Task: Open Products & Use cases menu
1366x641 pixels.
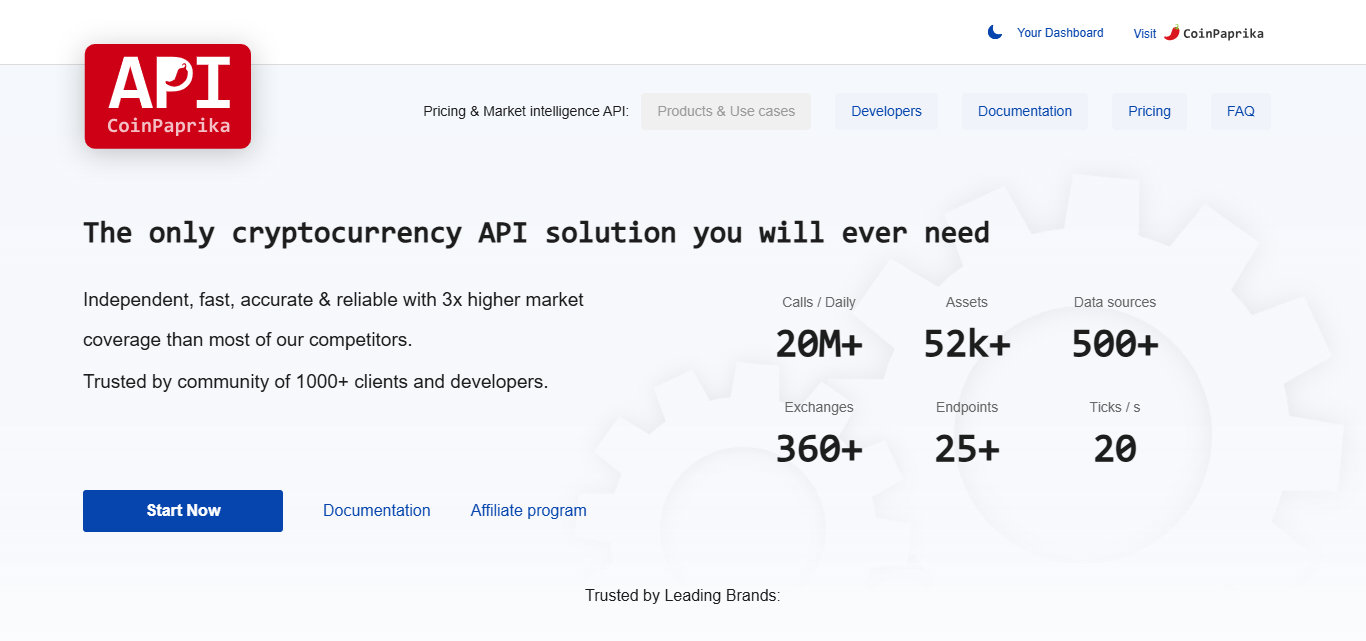Action: coord(726,111)
